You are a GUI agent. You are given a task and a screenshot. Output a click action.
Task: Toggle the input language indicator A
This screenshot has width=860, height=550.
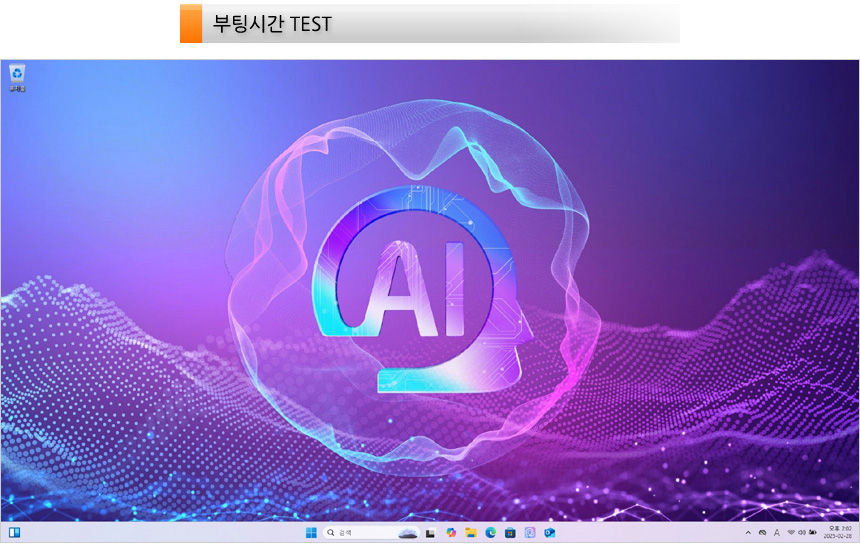coord(777,532)
